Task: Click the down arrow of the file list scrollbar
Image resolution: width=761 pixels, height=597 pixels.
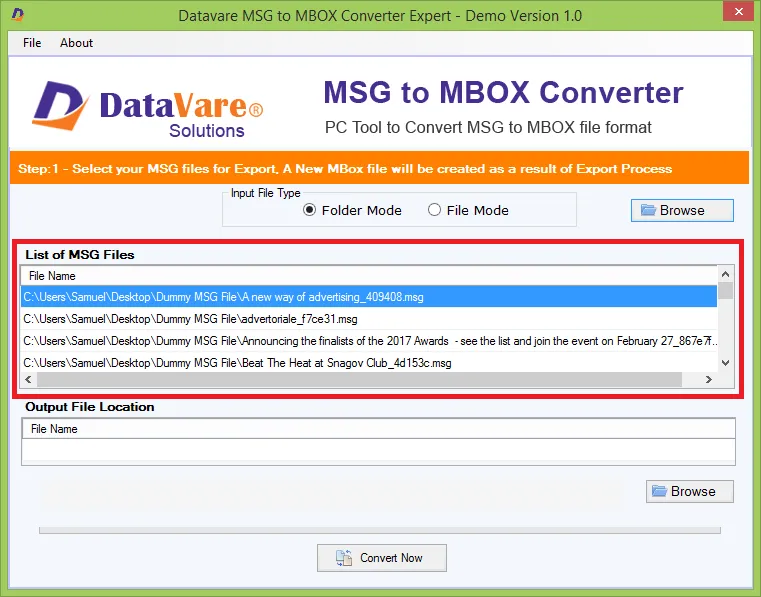Action: coord(726,363)
